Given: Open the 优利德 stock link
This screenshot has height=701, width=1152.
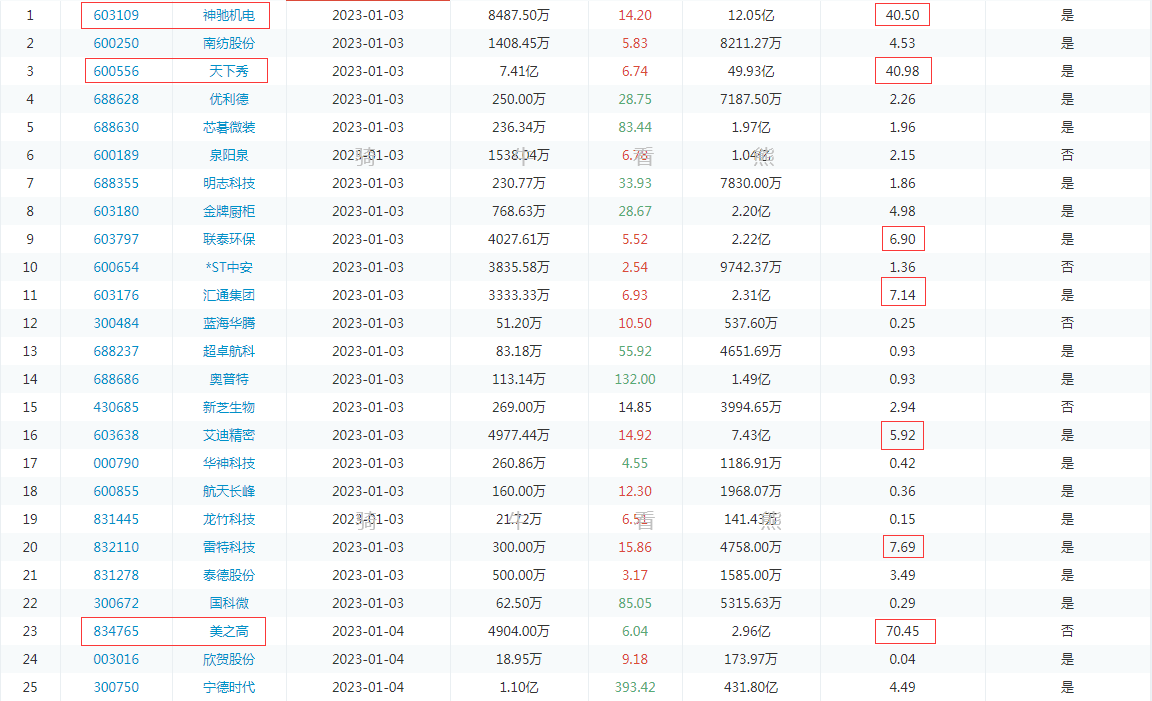Looking at the screenshot, I should (228, 99).
